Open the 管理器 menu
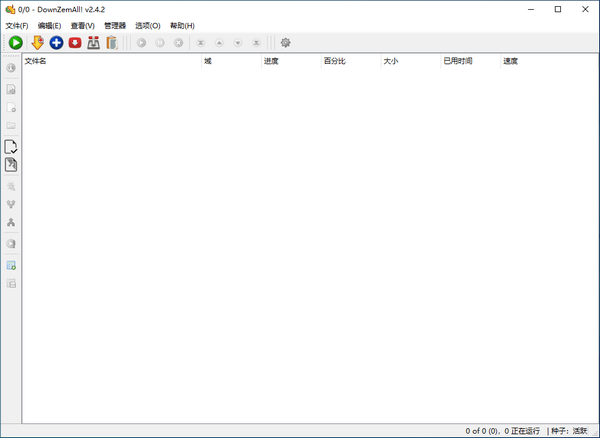The height and width of the screenshot is (438, 600). [x=115, y=25]
